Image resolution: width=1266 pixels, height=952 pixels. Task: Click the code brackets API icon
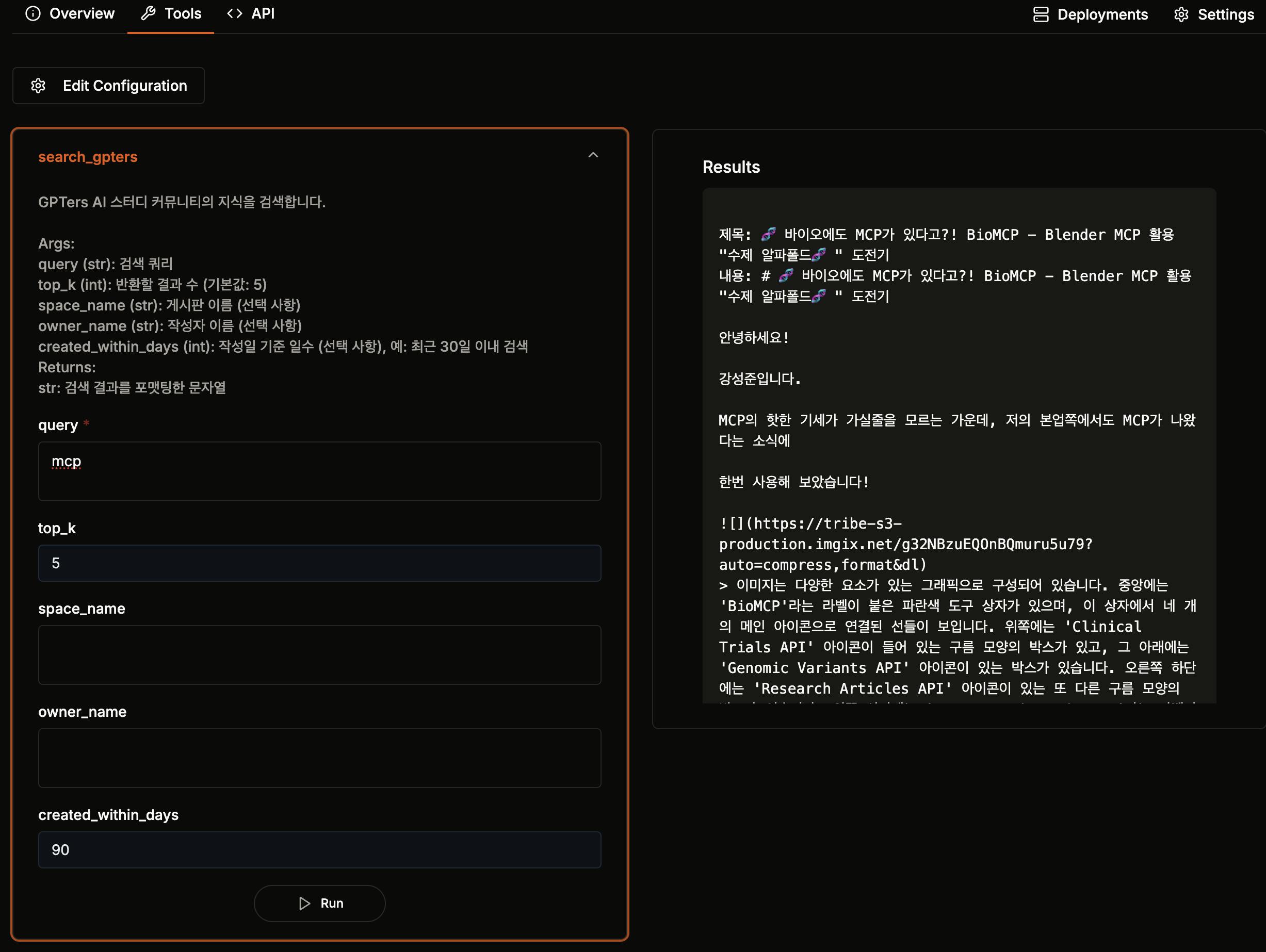point(235,14)
